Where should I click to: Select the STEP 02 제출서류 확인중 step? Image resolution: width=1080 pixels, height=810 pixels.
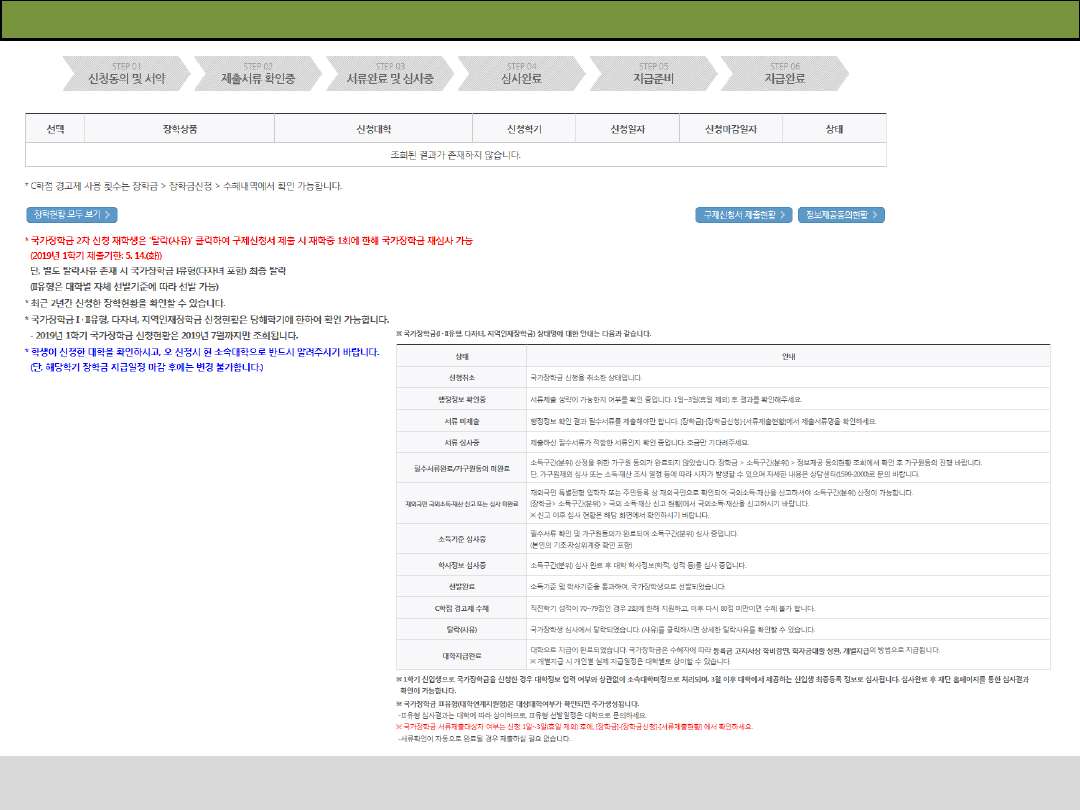(x=259, y=73)
